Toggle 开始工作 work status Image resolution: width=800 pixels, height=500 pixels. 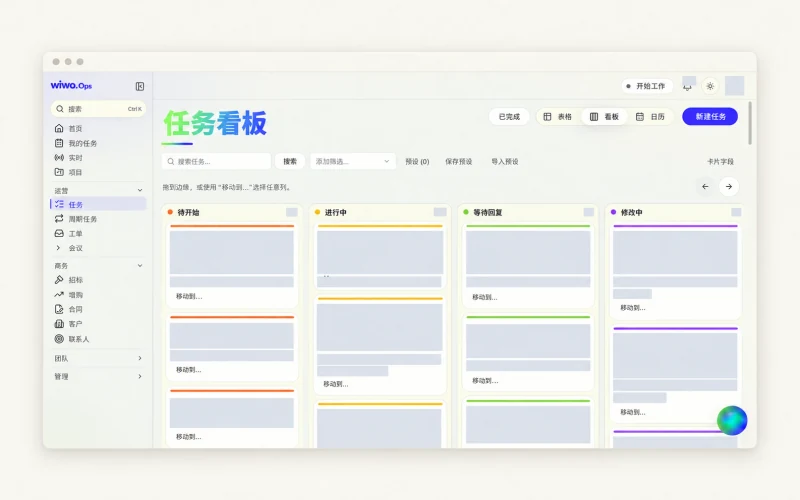pyautogui.click(x=646, y=86)
